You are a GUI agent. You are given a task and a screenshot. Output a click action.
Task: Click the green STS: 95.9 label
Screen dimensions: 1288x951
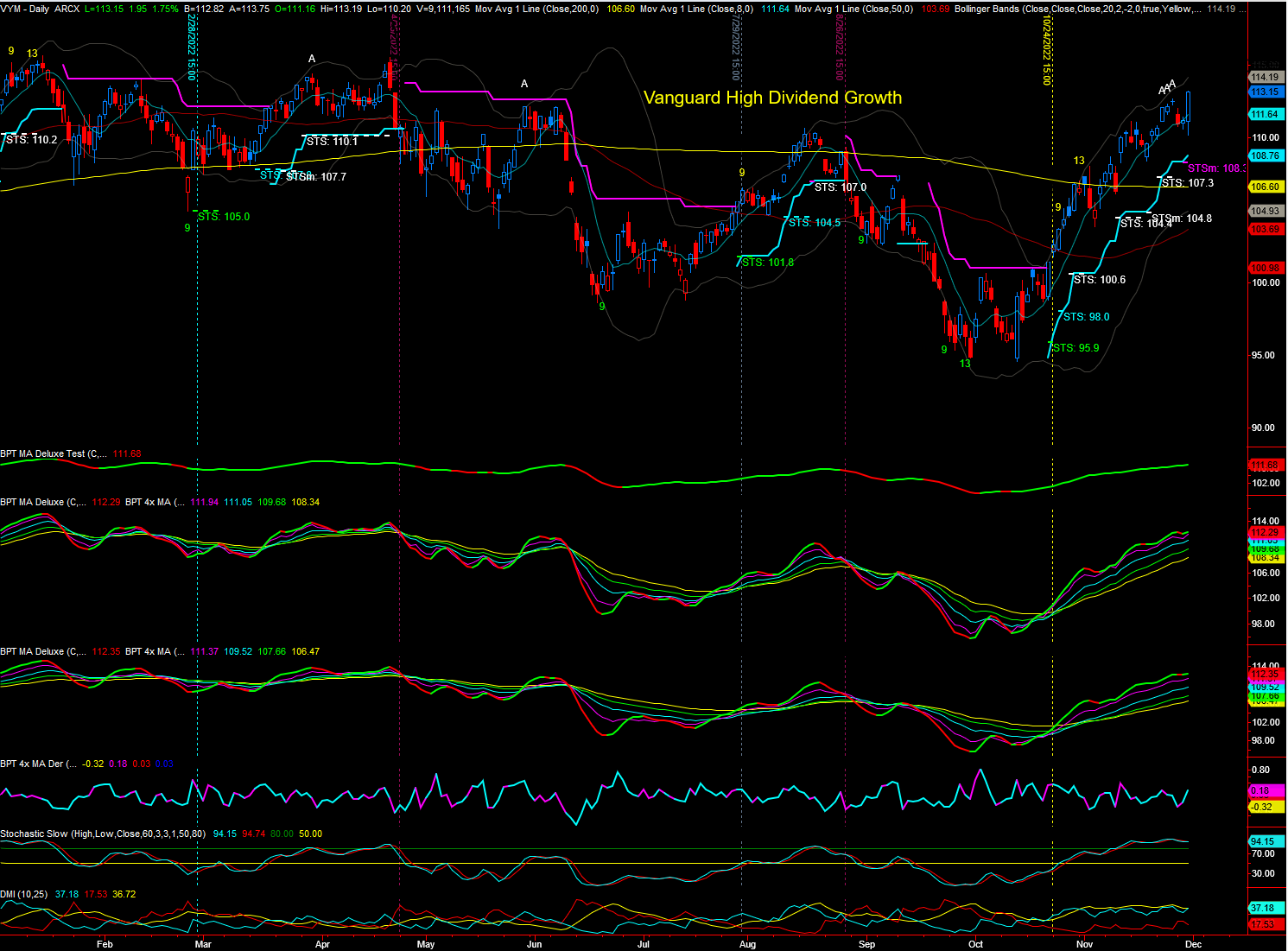coord(1076,348)
